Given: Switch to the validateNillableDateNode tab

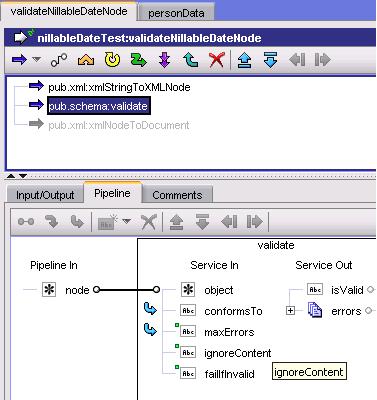Looking at the screenshot, I should 69,11.
